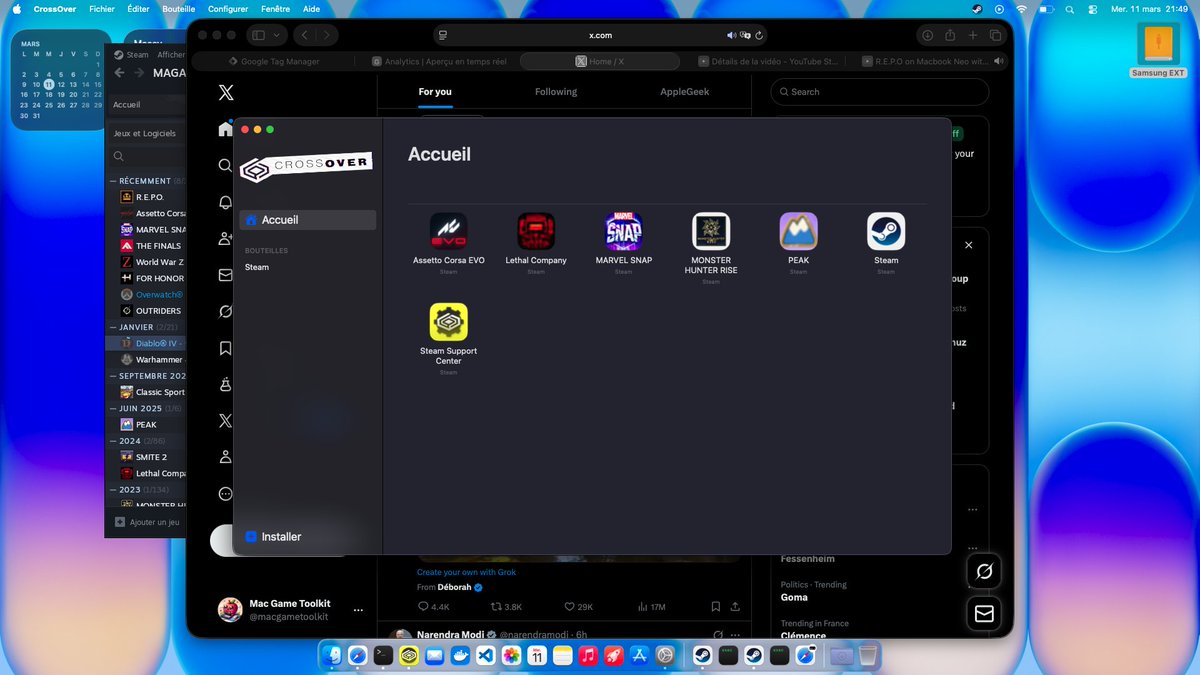
Task: Open X Explore search icon in sidebar
Action: point(226,165)
